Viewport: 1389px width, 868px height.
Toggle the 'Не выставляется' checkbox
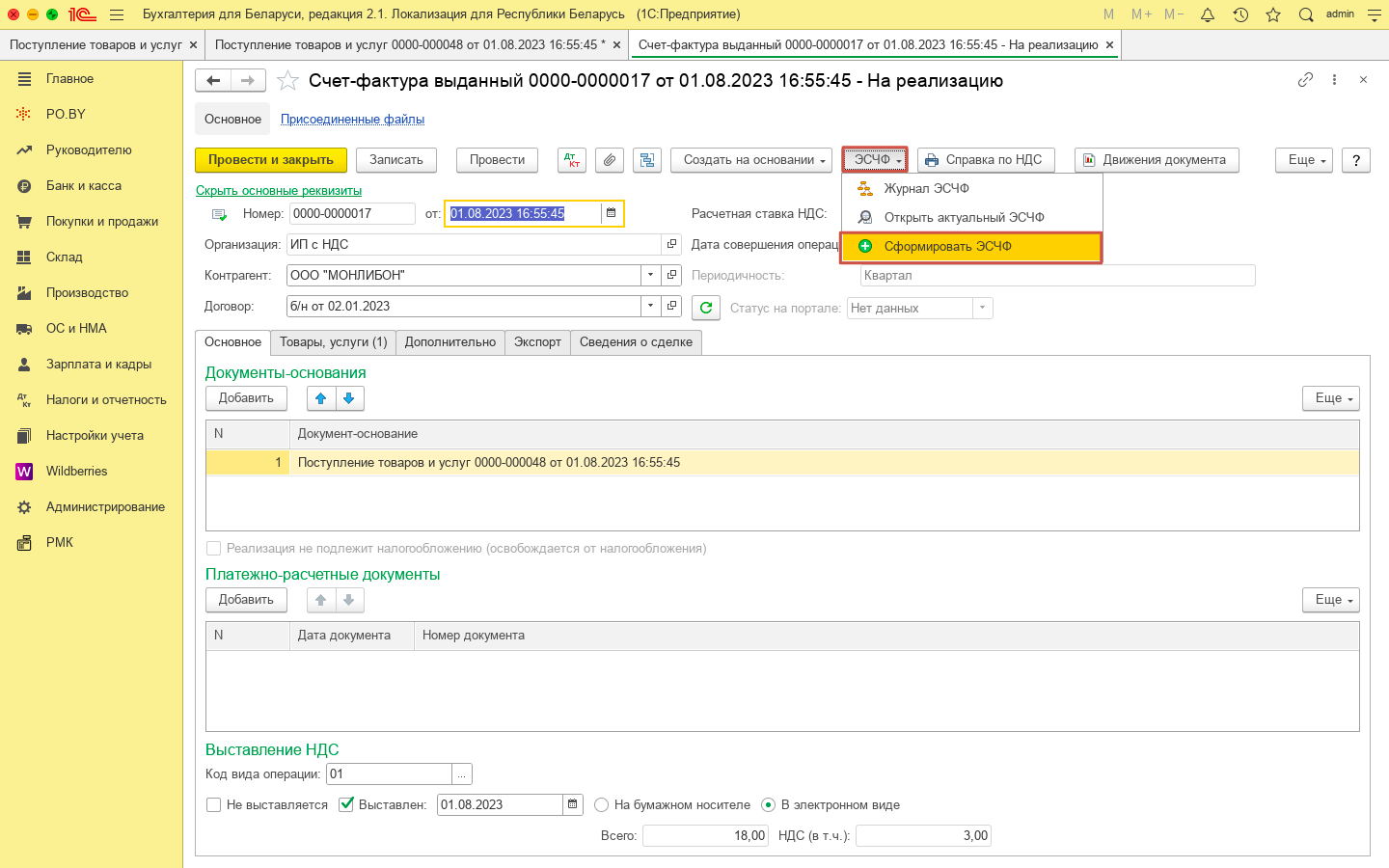[x=214, y=805]
